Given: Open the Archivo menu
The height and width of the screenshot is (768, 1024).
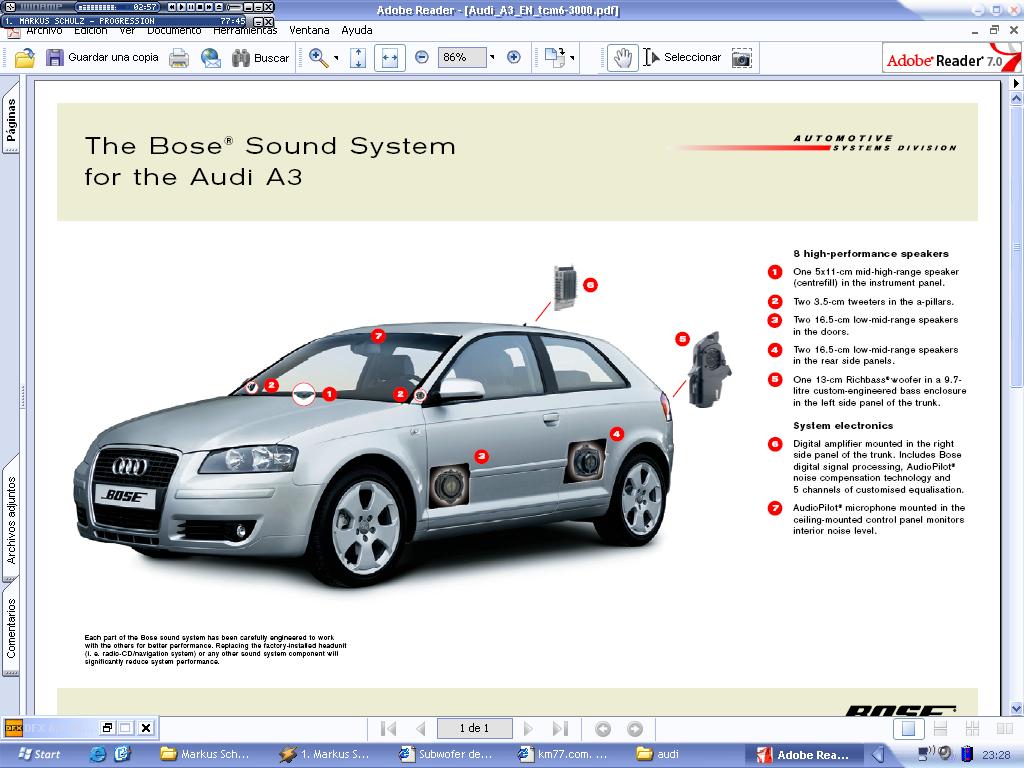Looking at the screenshot, I should [44, 31].
